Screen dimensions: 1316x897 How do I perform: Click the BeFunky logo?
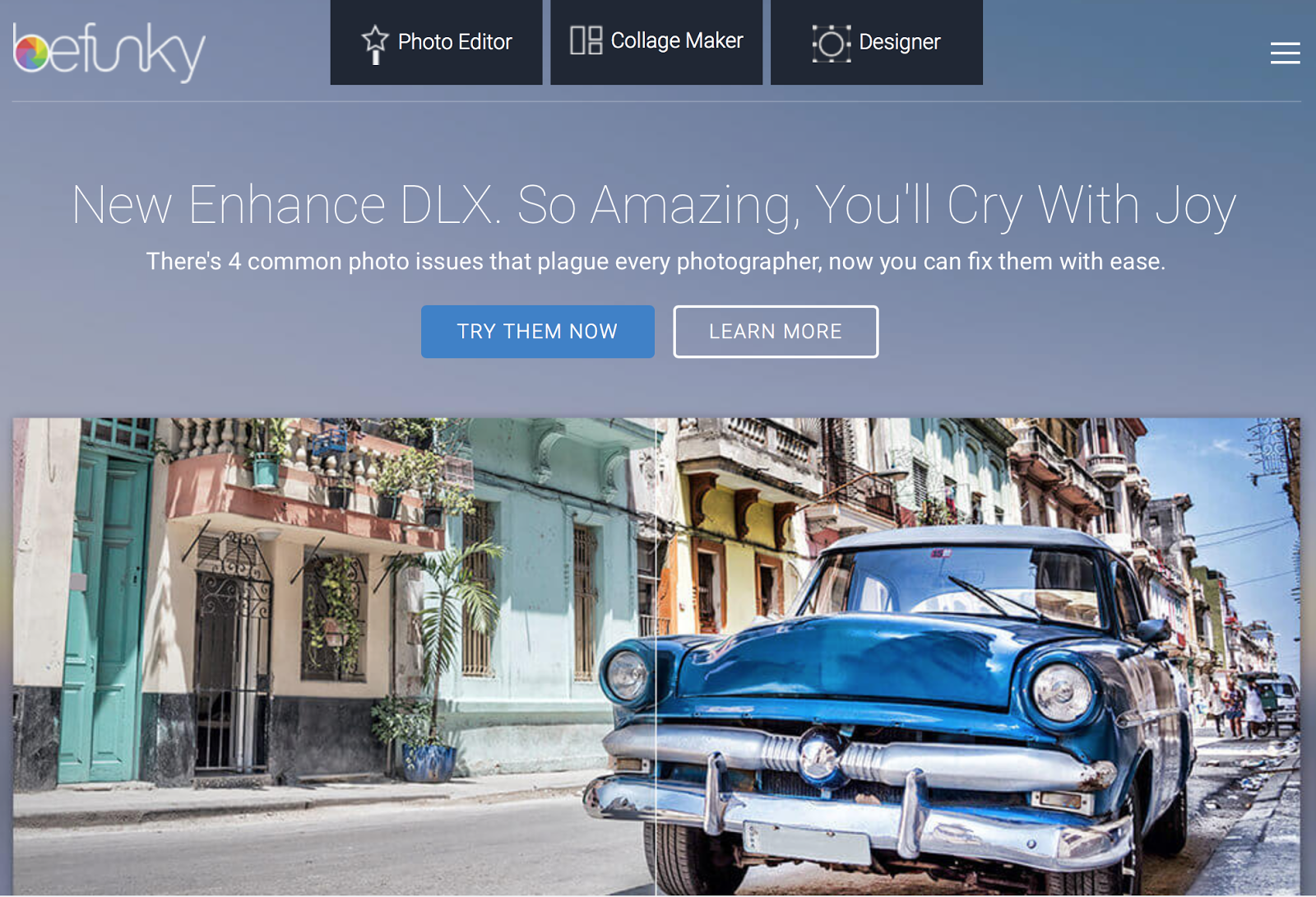tap(109, 52)
